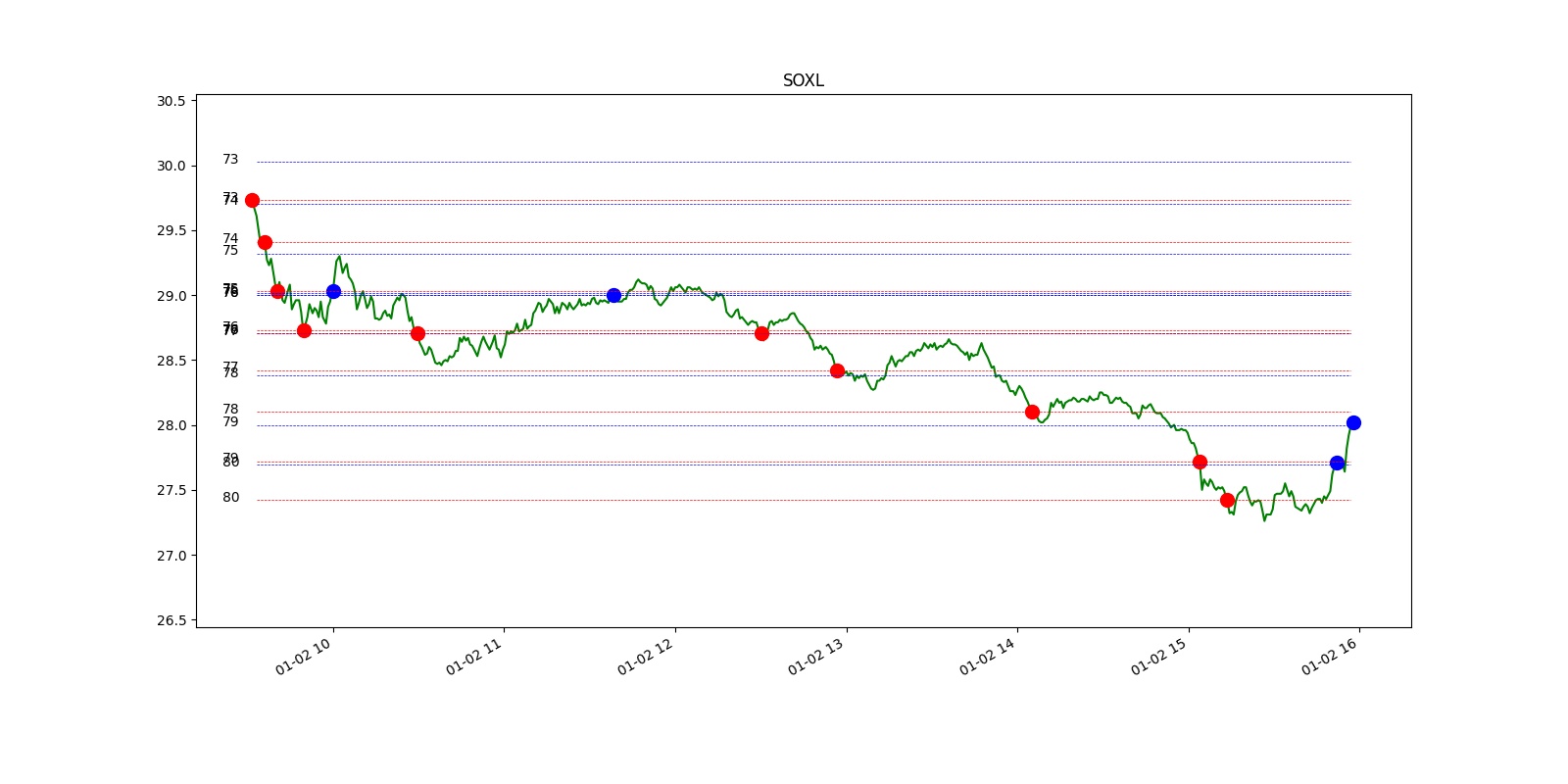Click the final blue marker at the 28.0 level
The width and height of the screenshot is (1568, 784).
pyautogui.click(x=1353, y=422)
